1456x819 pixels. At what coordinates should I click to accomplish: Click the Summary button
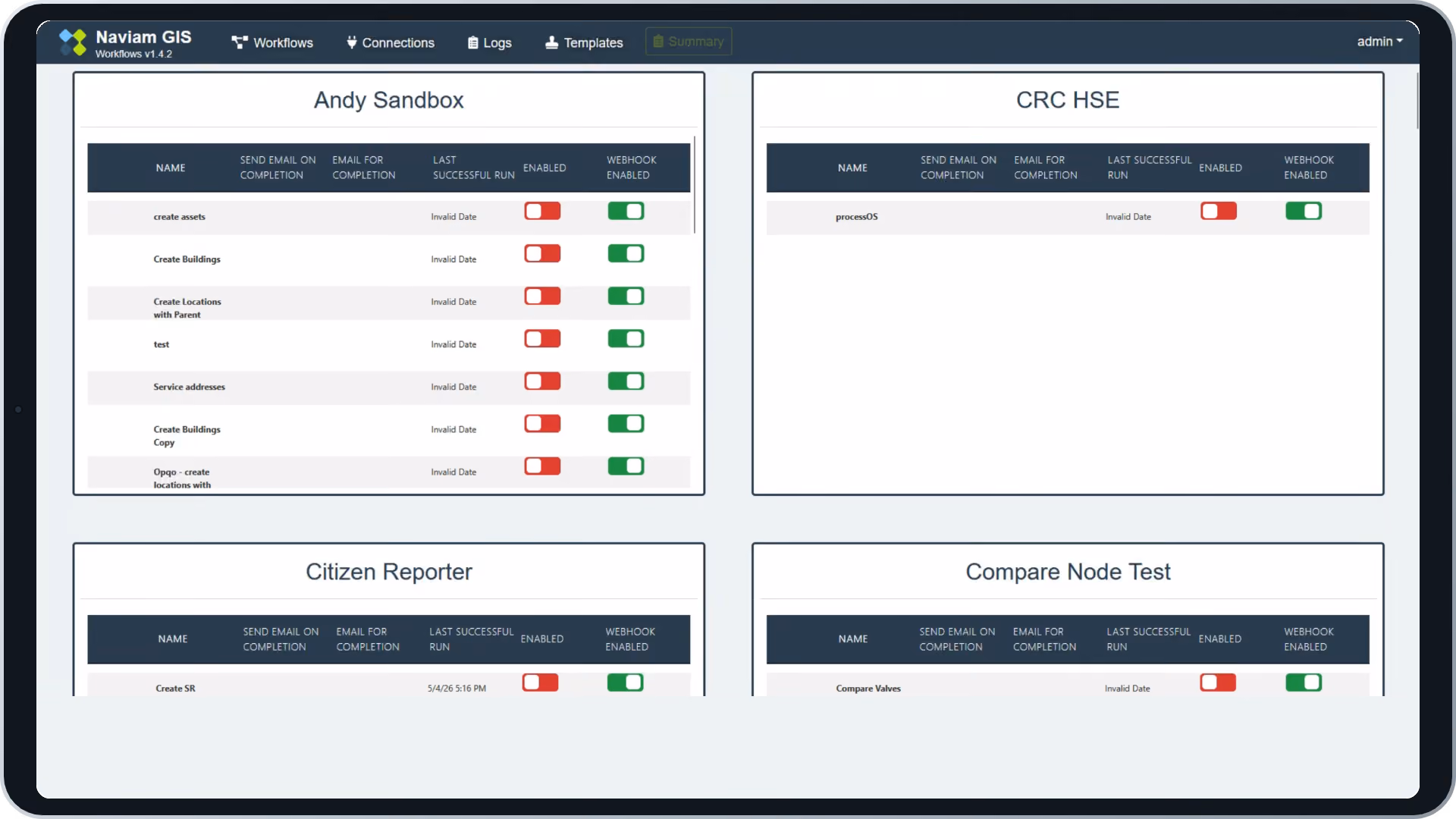[x=689, y=42]
